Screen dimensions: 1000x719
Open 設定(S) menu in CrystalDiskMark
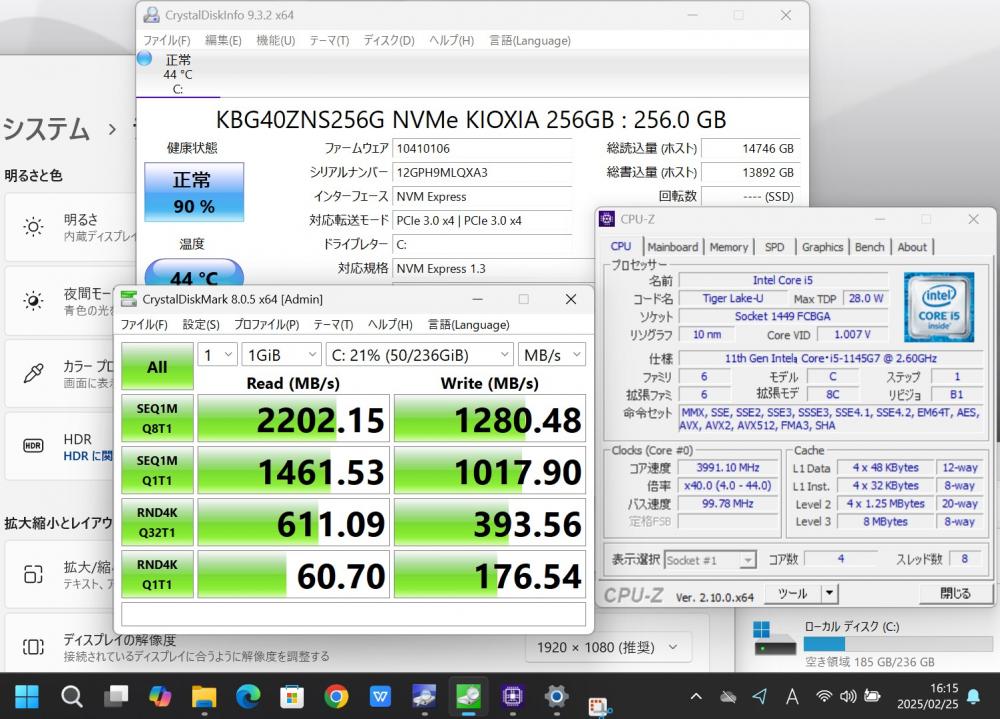click(x=201, y=324)
